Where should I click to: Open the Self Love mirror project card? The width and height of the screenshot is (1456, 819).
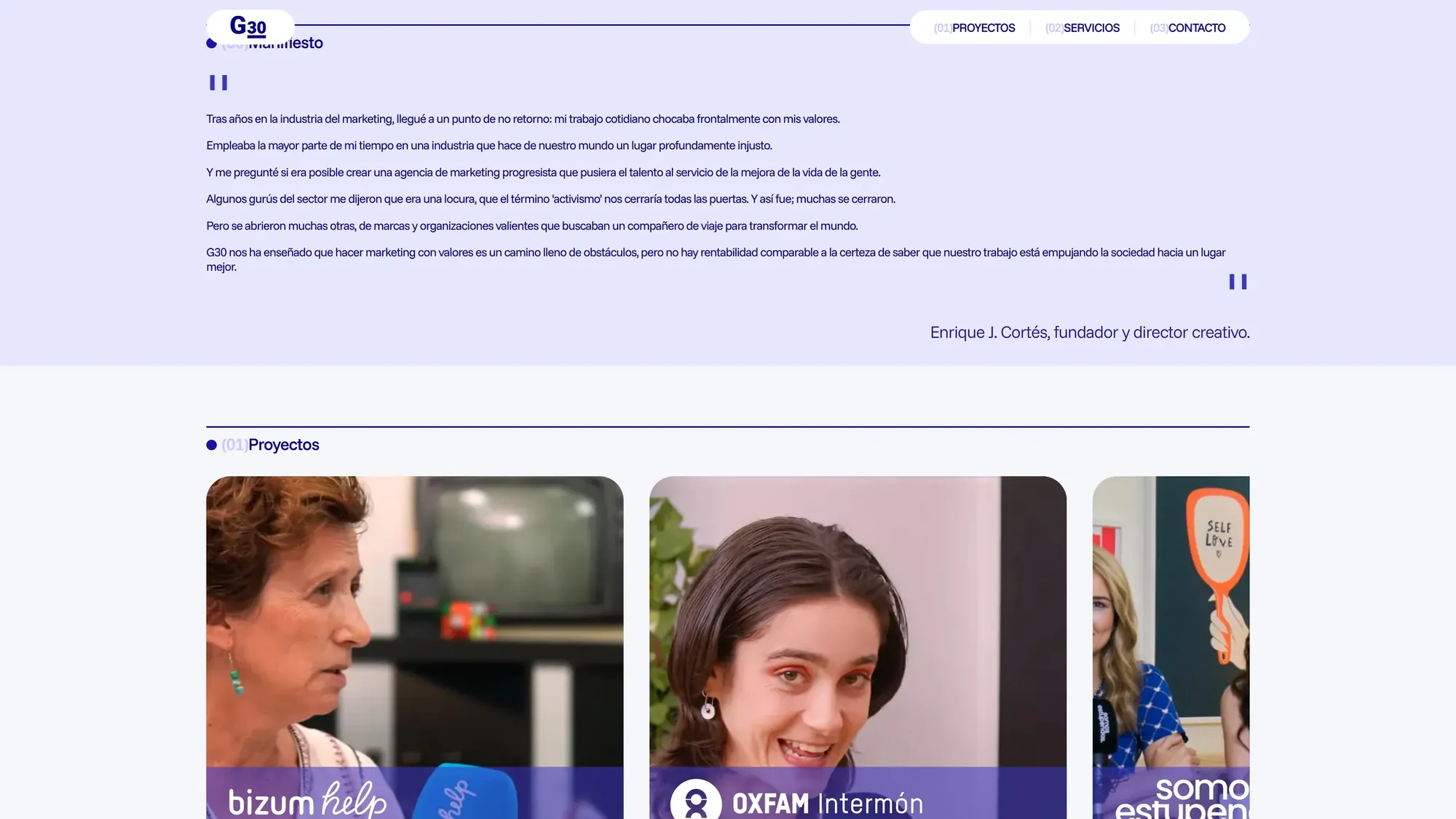point(1171,647)
